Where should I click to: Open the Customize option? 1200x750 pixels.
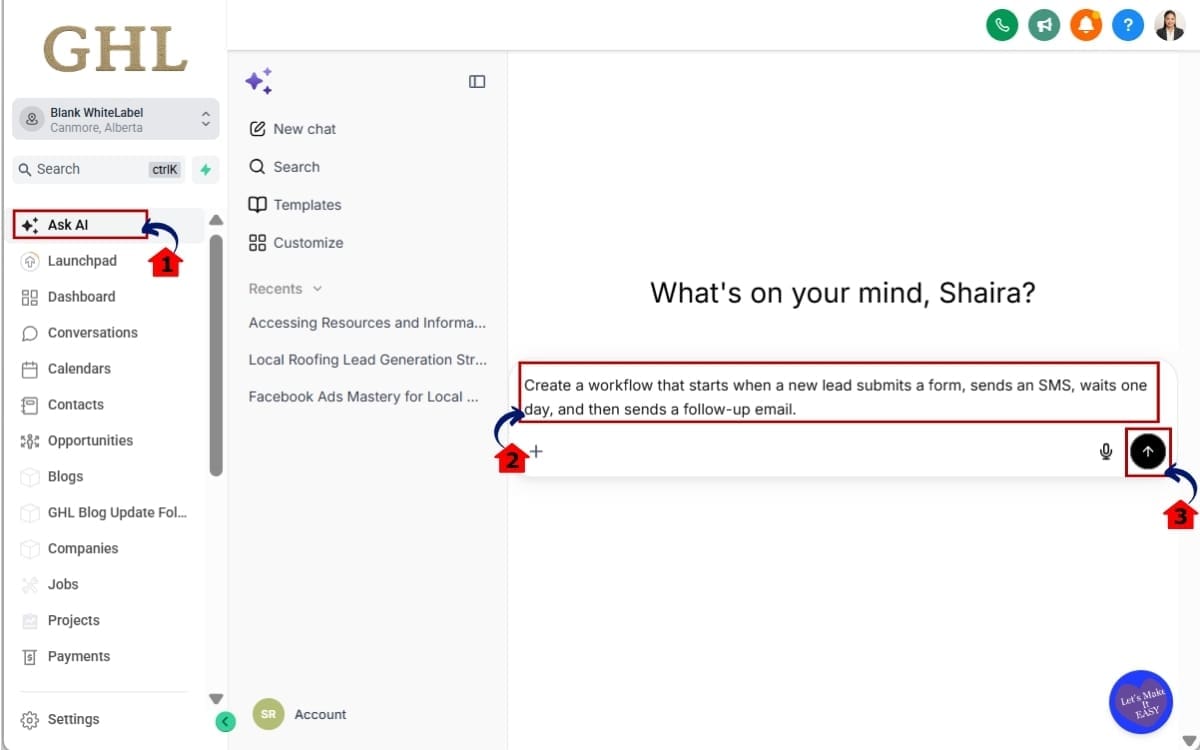tap(308, 243)
